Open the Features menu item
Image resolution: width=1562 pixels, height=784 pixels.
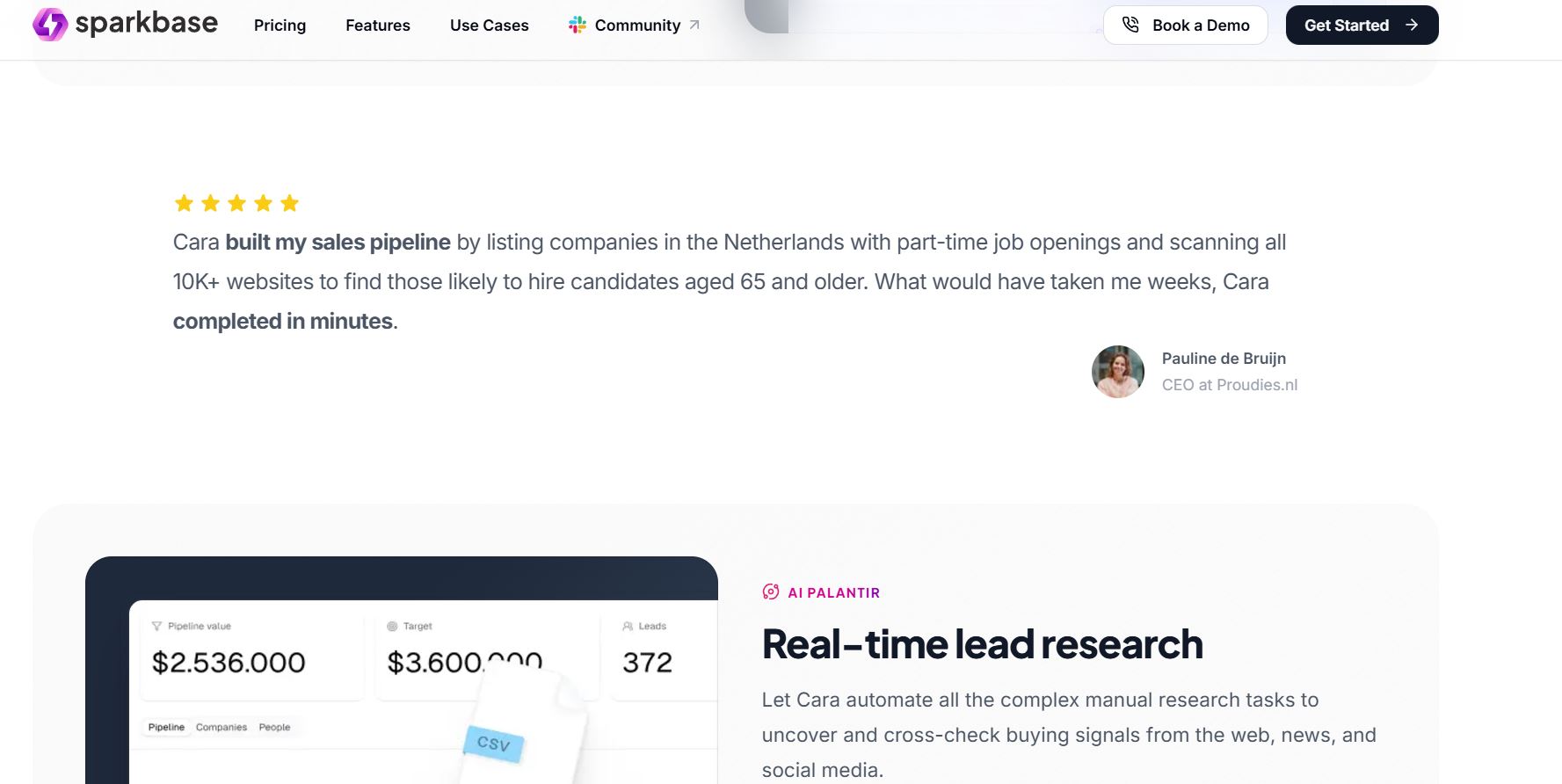(378, 25)
